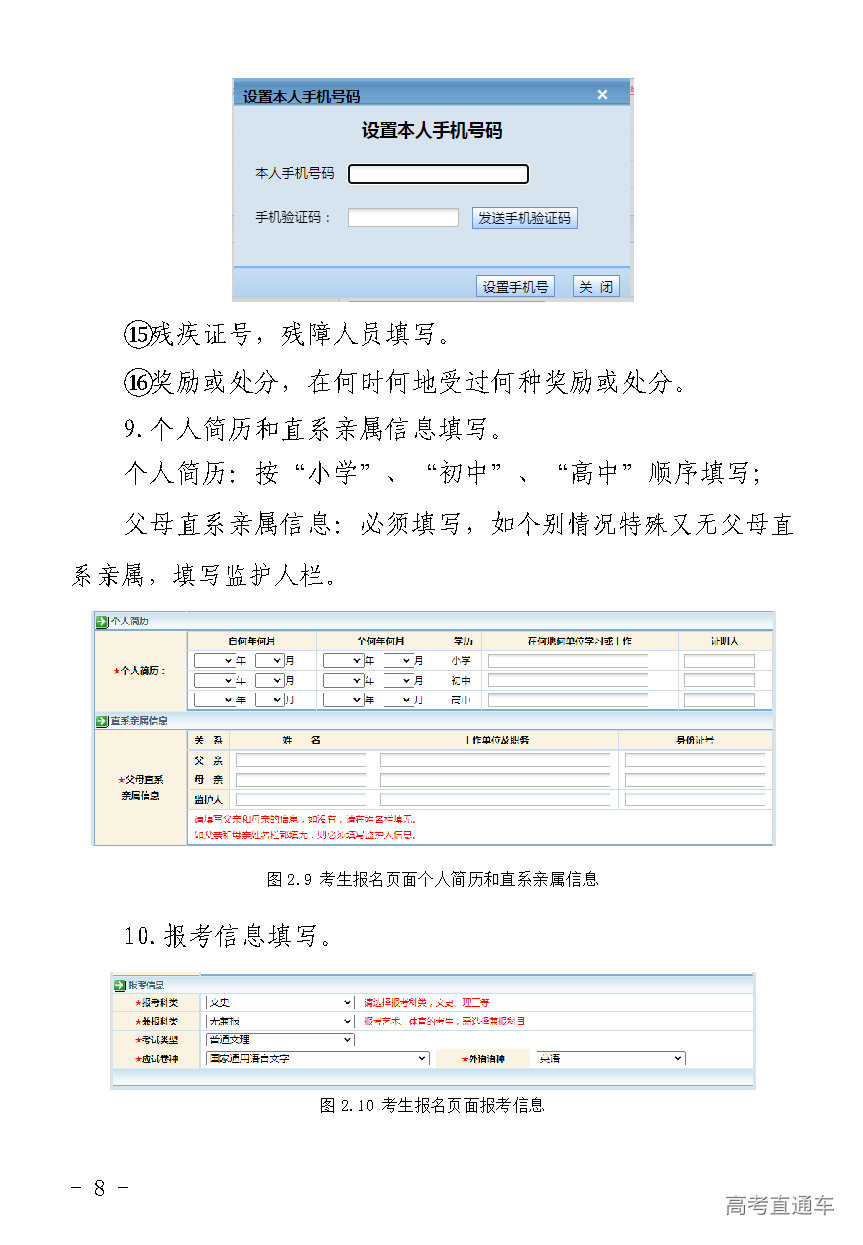Expand the 报考科类 dropdown

[279, 1002]
